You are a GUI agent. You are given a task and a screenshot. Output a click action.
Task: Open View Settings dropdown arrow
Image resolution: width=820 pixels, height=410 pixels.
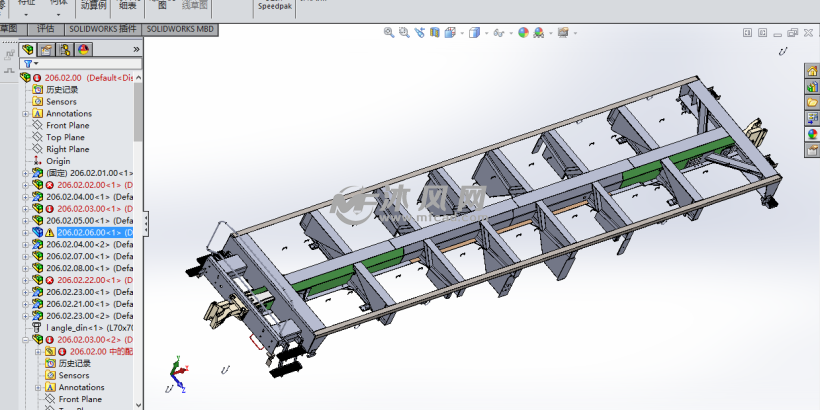click(575, 33)
